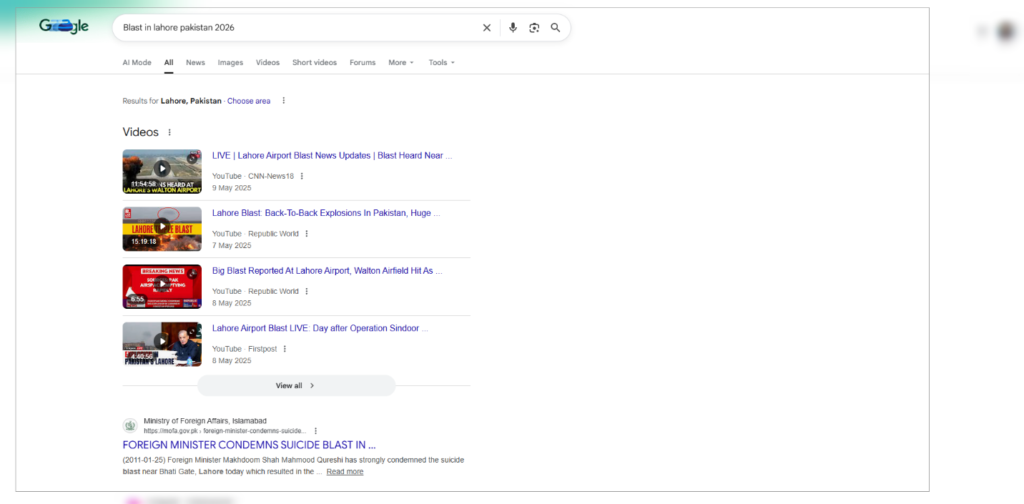The width and height of the screenshot is (1024, 504).
Task: Click the Choose area link
Action: 248,101
